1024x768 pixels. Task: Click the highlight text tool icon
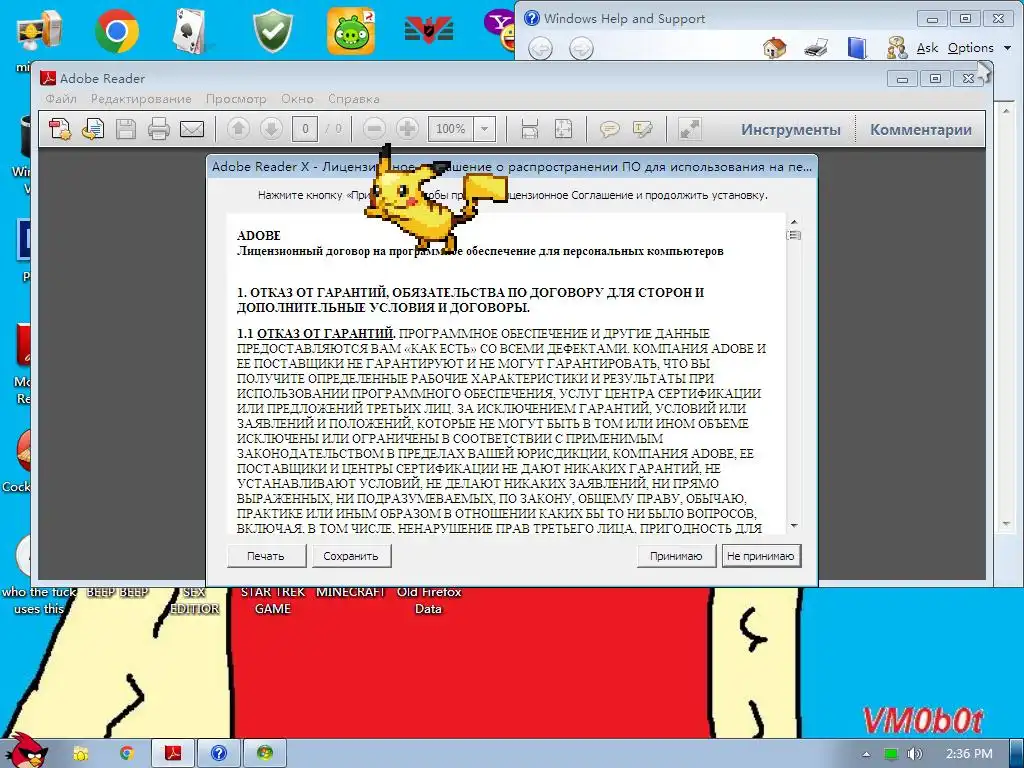point(643,129)
